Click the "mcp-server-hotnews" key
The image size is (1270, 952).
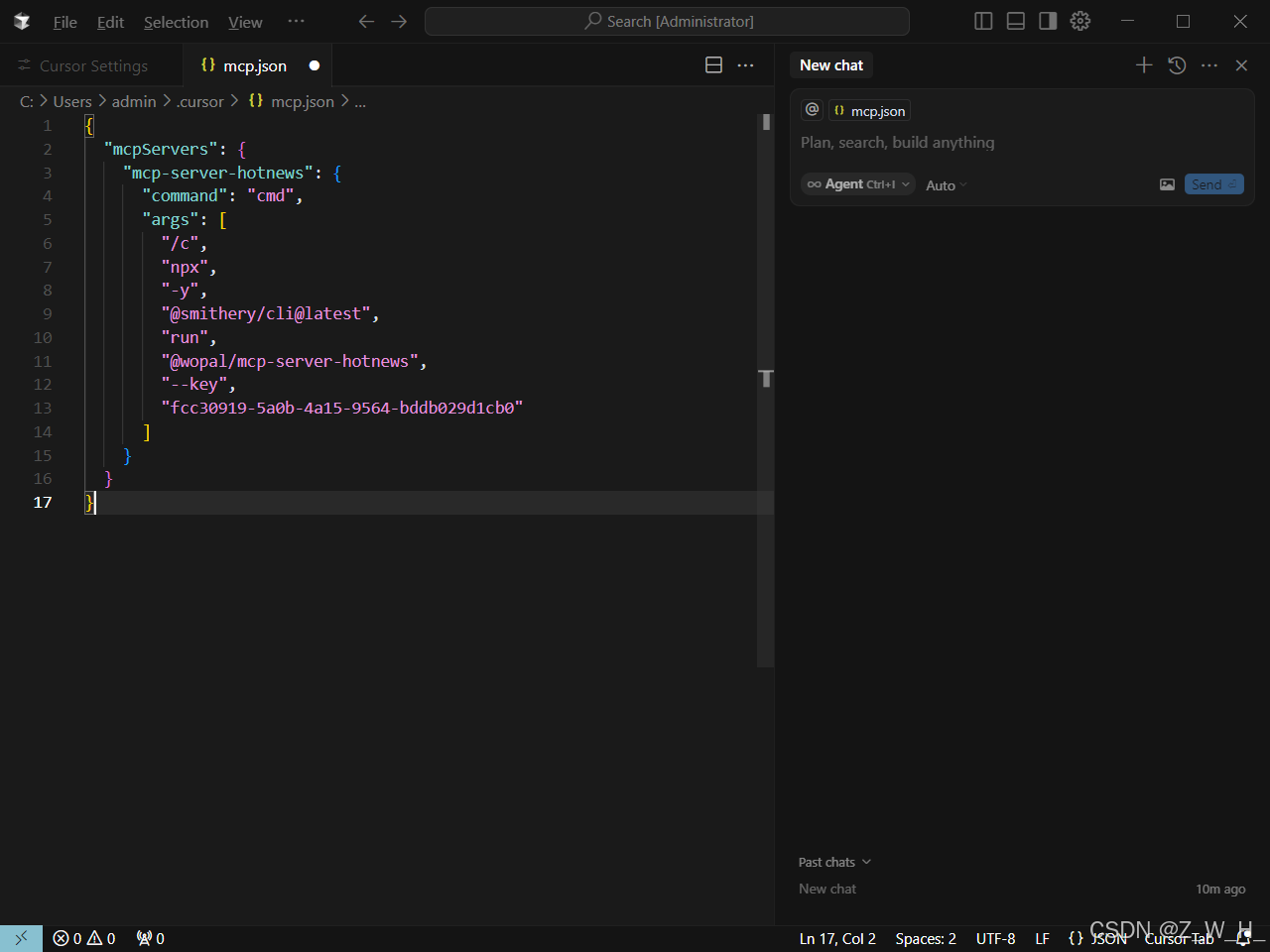coord(218,173)
